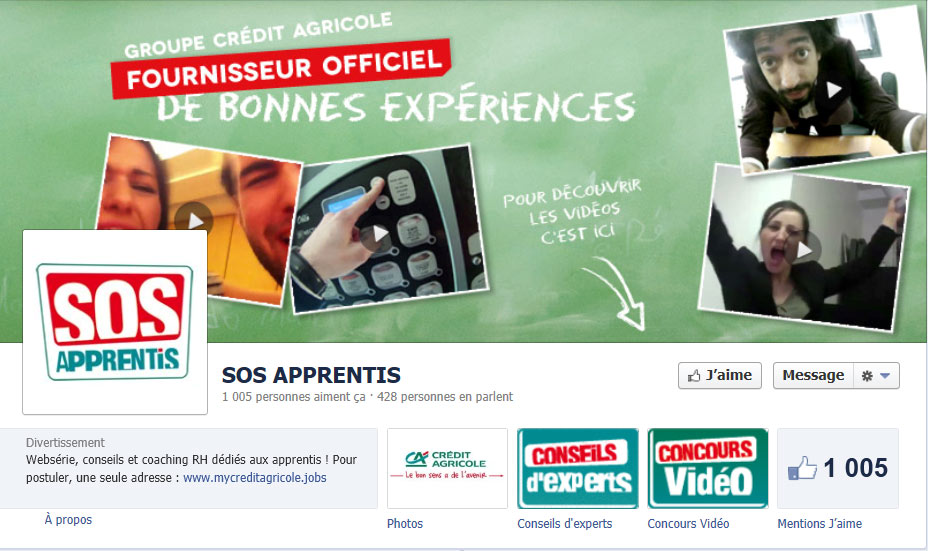Image resolution: width=928 pixels, height=551 pixels.
Task: Send a message with the Message button
Action: click(813, 375)
